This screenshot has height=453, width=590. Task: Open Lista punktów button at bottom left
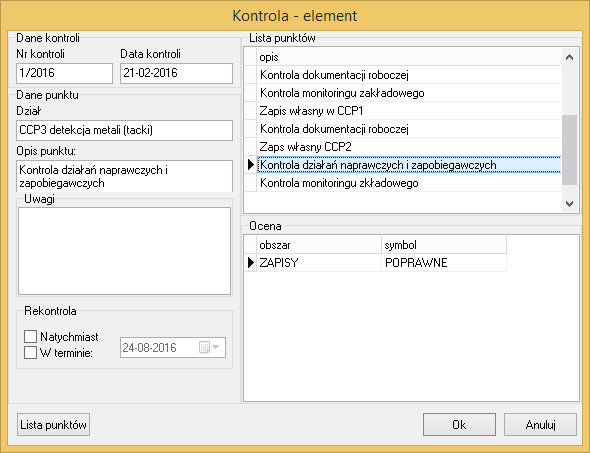tap(53, 425)
